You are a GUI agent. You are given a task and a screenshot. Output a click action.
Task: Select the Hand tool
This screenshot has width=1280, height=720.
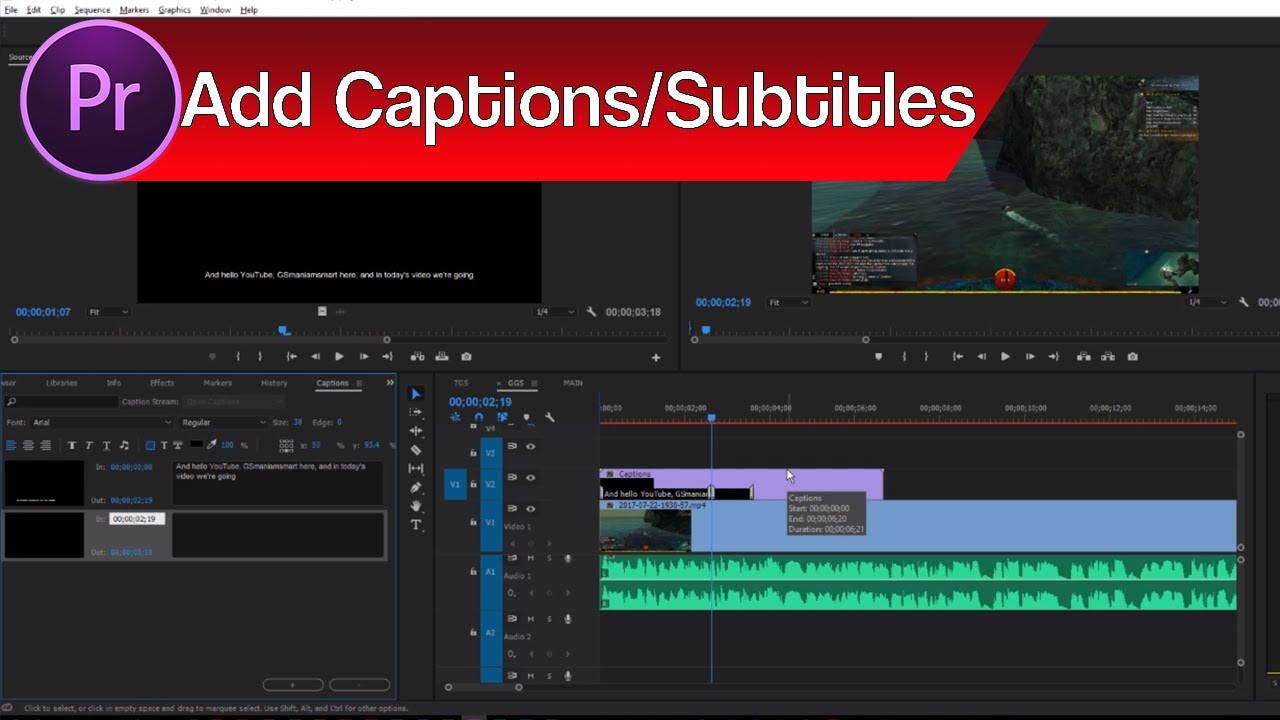coord(416,506)
